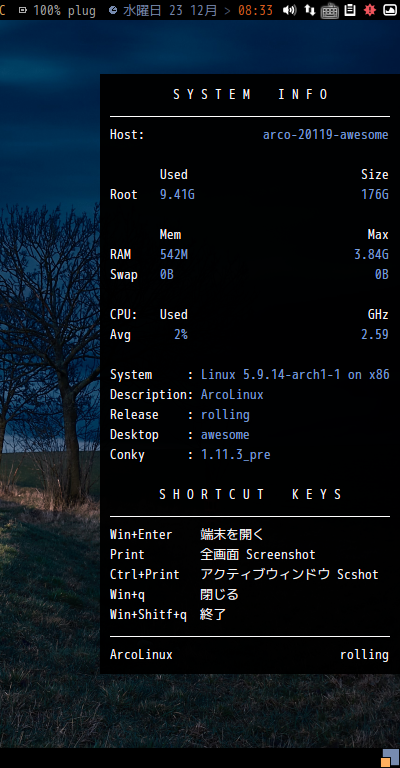Click the "端末を開く" description text

click(x=232, y=534)
